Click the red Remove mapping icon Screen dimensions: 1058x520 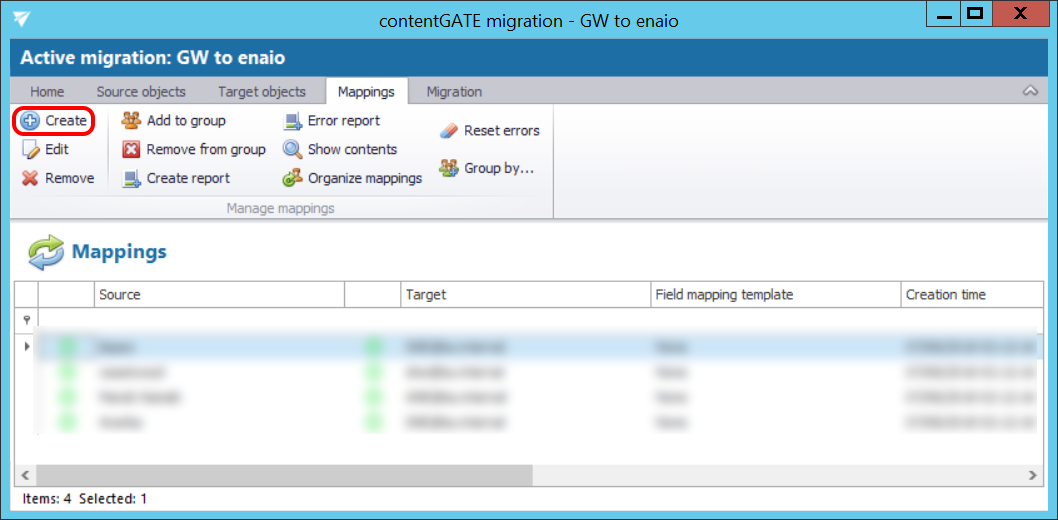30,179
